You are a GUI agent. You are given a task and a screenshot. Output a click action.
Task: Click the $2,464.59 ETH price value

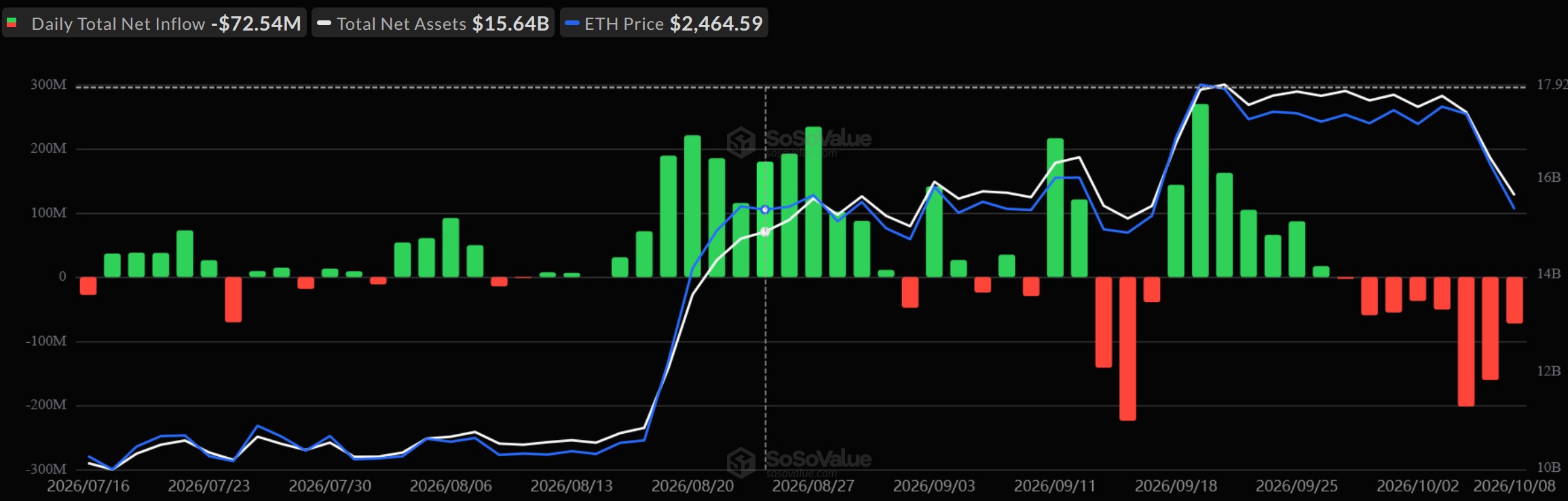tap(716, 24)
